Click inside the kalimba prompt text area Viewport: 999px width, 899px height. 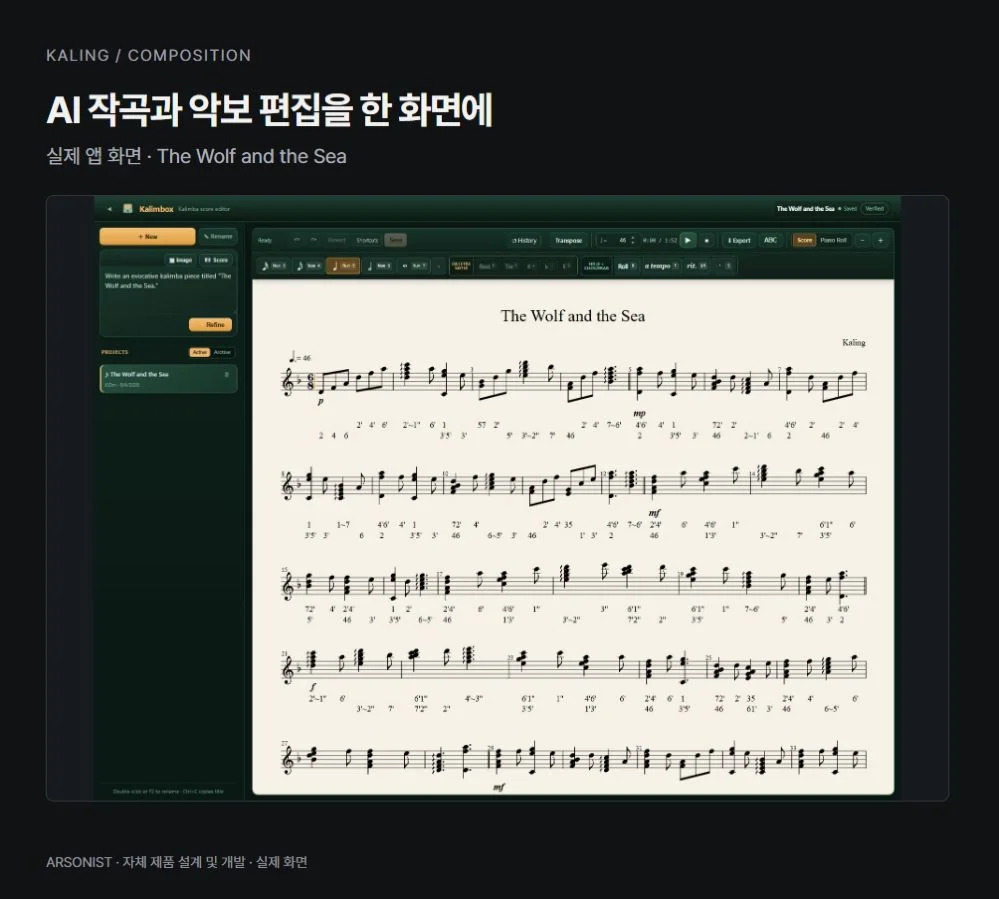168,292
